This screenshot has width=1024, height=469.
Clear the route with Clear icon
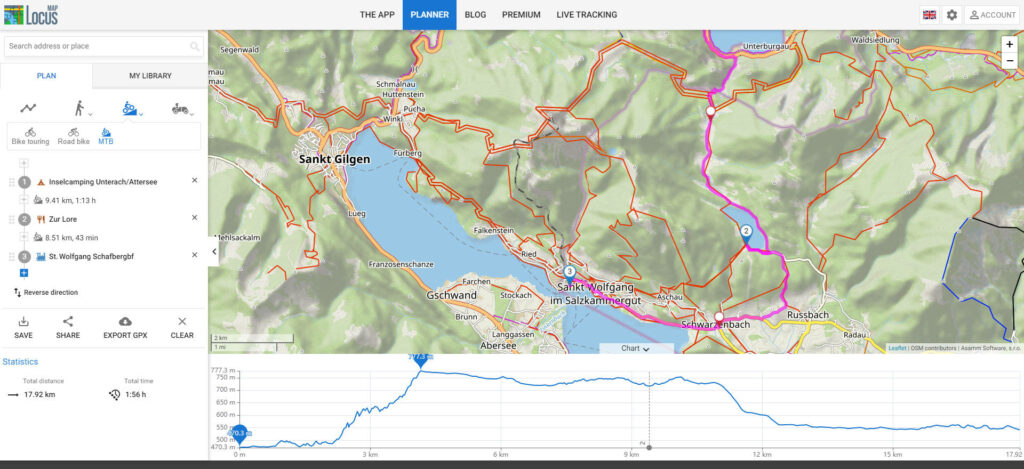point(182,327)
